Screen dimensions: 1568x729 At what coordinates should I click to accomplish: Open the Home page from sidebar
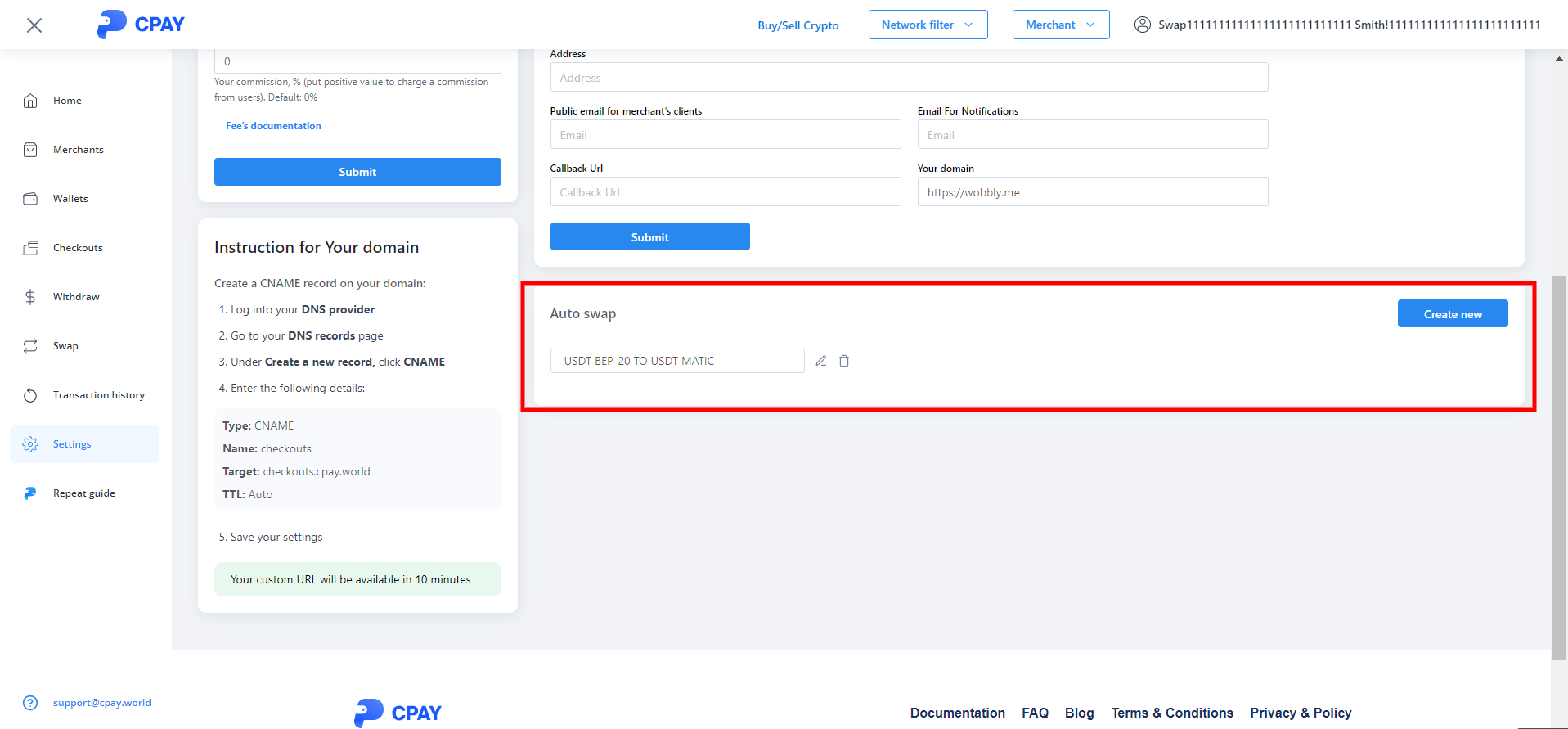point(67,101)
